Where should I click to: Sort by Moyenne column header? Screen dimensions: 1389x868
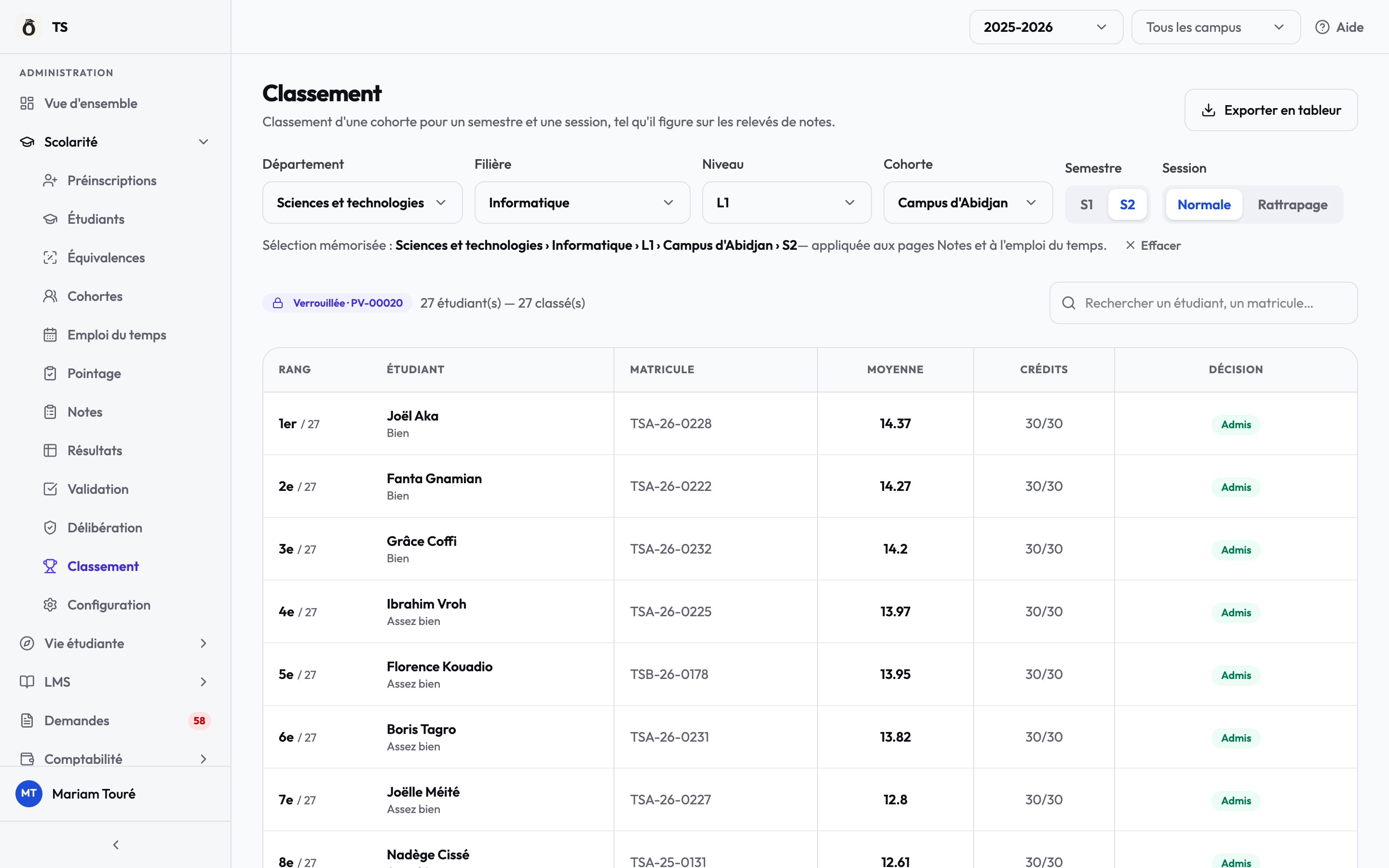point(895,369)
